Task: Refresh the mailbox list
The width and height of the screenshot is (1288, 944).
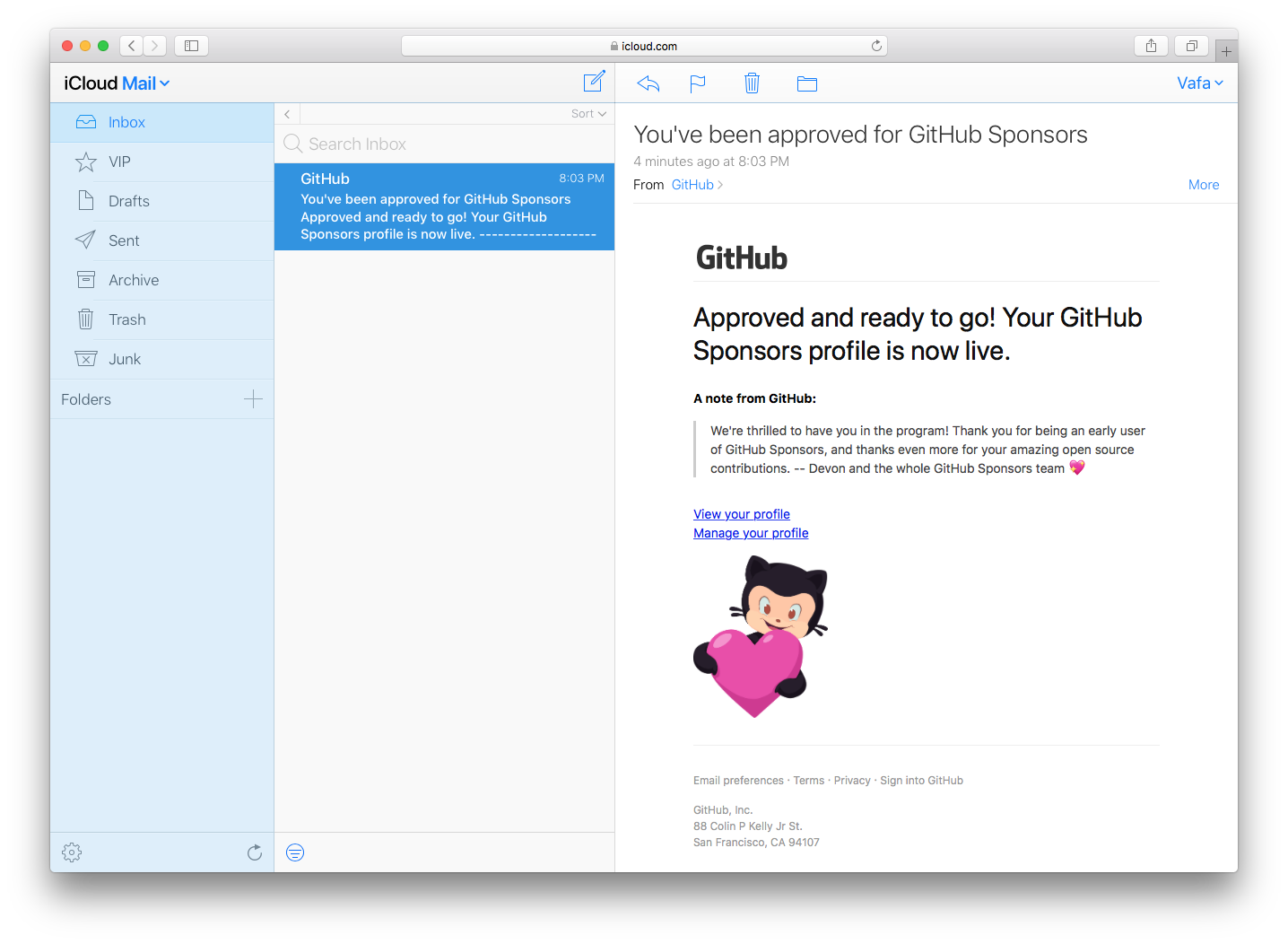Action: (x=255, y=852)
